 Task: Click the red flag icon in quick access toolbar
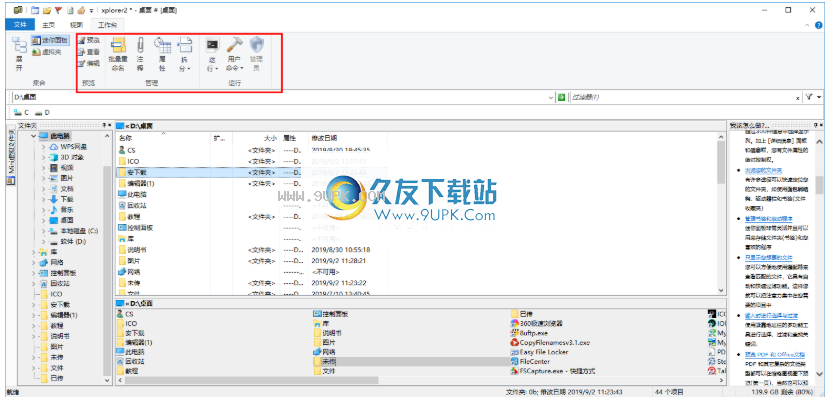[59, 10]
